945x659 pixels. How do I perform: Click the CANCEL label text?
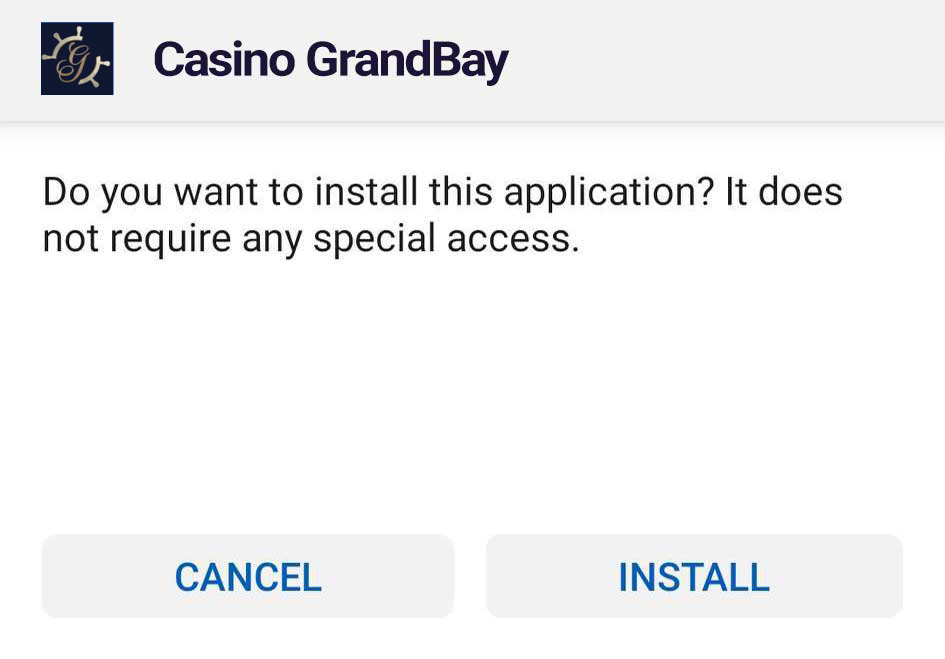click(x=248, y=577)
